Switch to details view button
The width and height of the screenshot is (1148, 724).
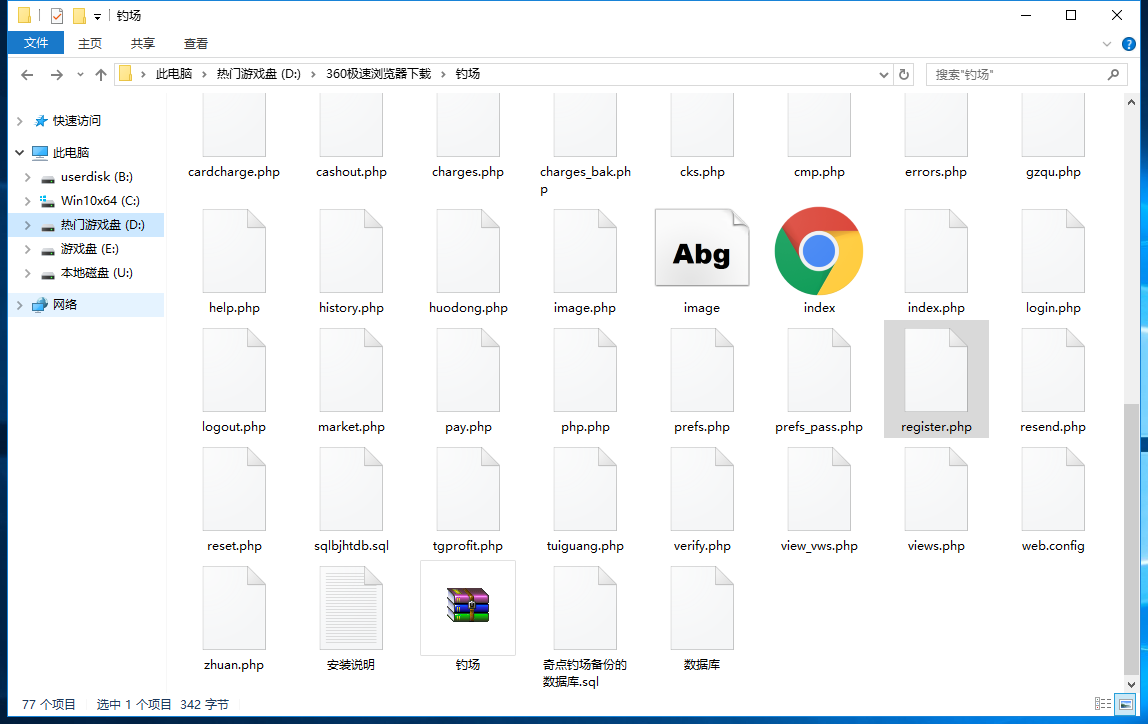1103,705
